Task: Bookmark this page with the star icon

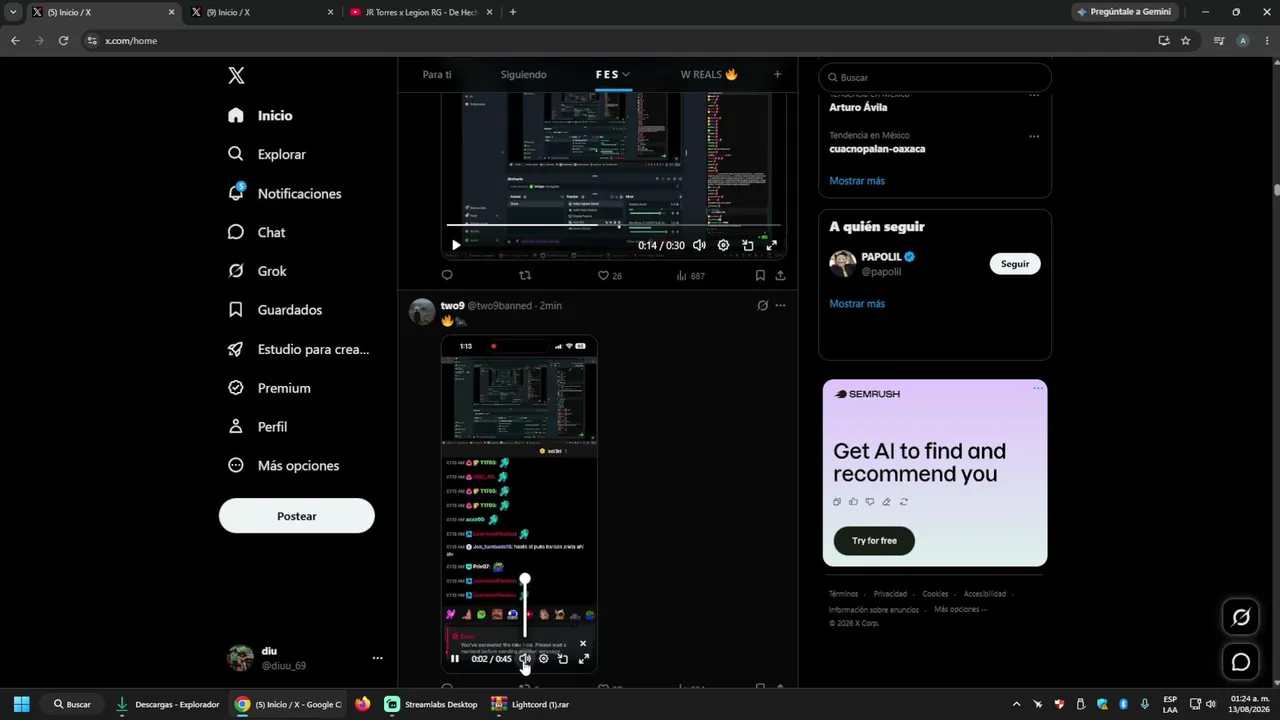Action: (x=1186, y=41)
